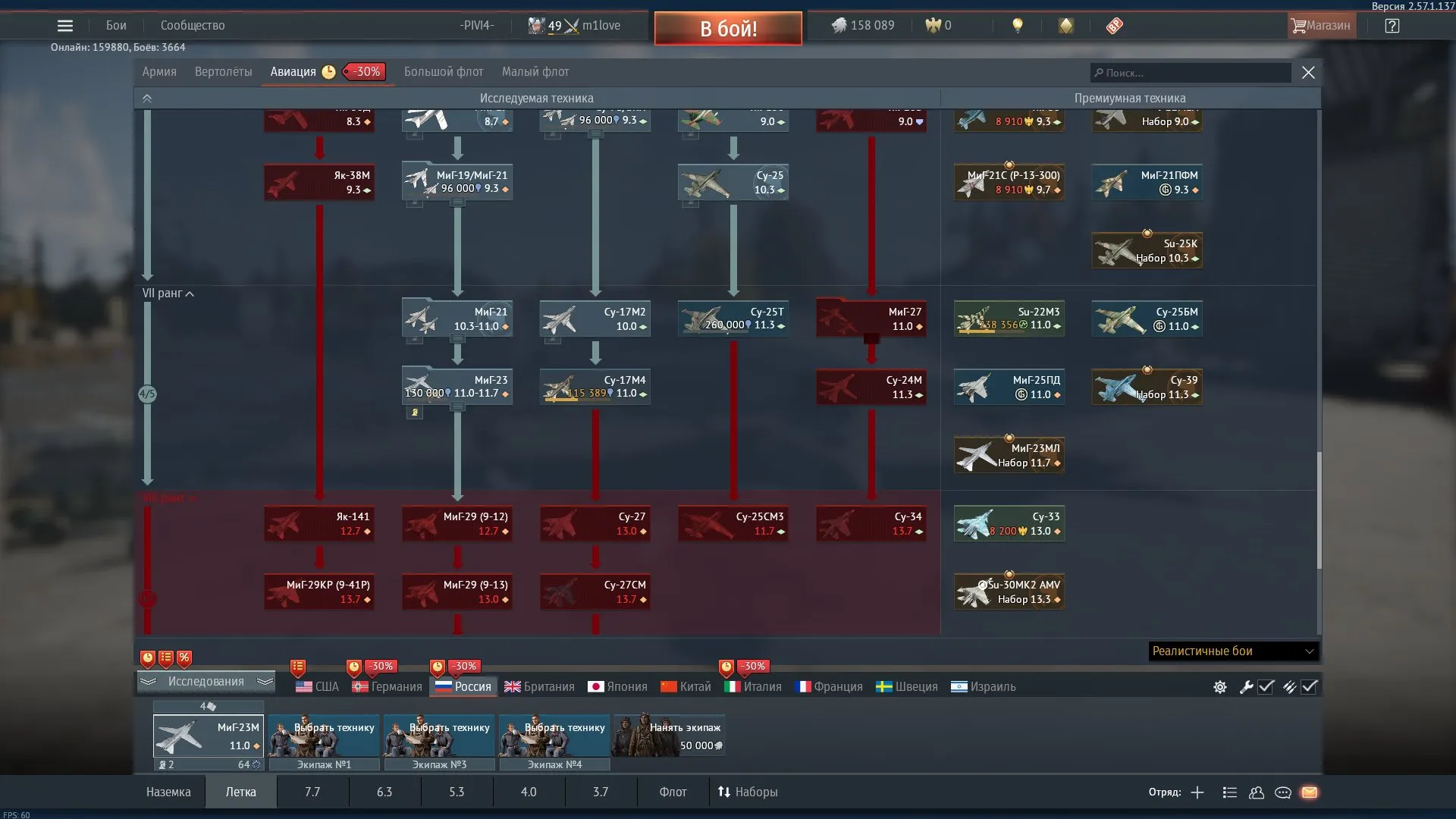Image resolution: width=1456 pixels, height=819 pixels.
Task: Switch to the Армия tab
Action: pyautogui.click(x=159, y=72)
